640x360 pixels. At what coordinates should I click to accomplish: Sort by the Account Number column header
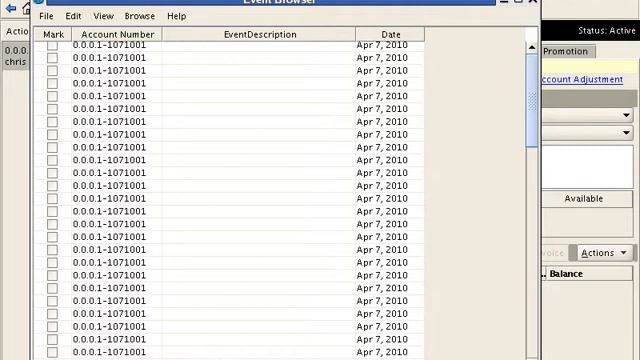[117, 34]
